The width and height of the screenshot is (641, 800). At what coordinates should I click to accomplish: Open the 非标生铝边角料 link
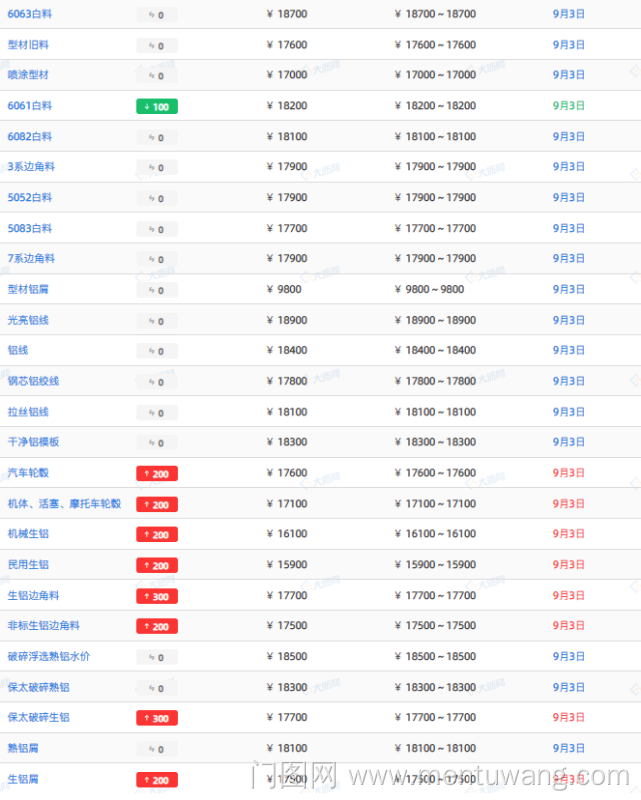point(44,626)
